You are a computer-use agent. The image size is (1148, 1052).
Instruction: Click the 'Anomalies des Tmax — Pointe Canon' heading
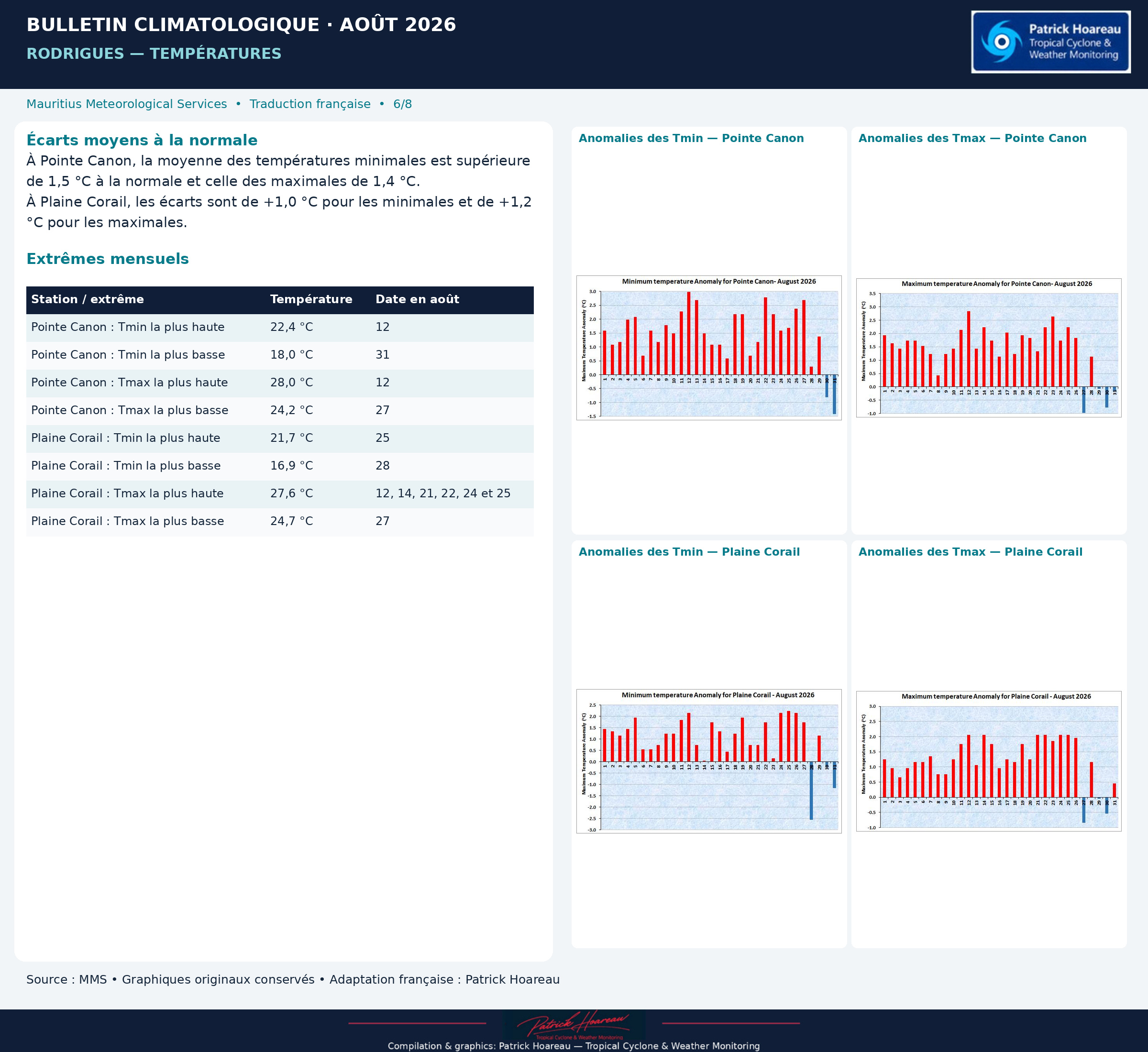[972, 138]
